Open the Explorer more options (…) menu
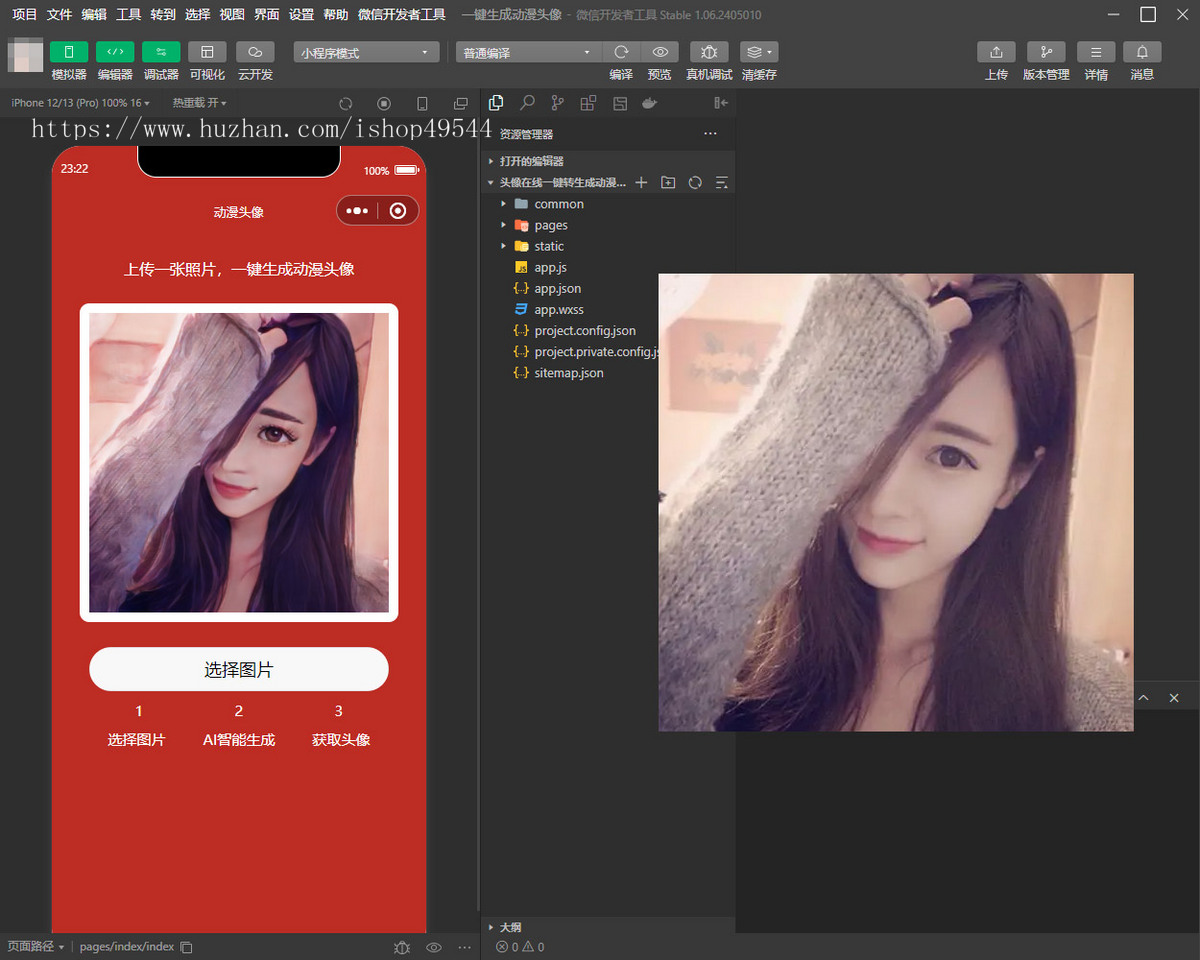The height and width of the screenshot is (960, 1200). pos(710,133)
